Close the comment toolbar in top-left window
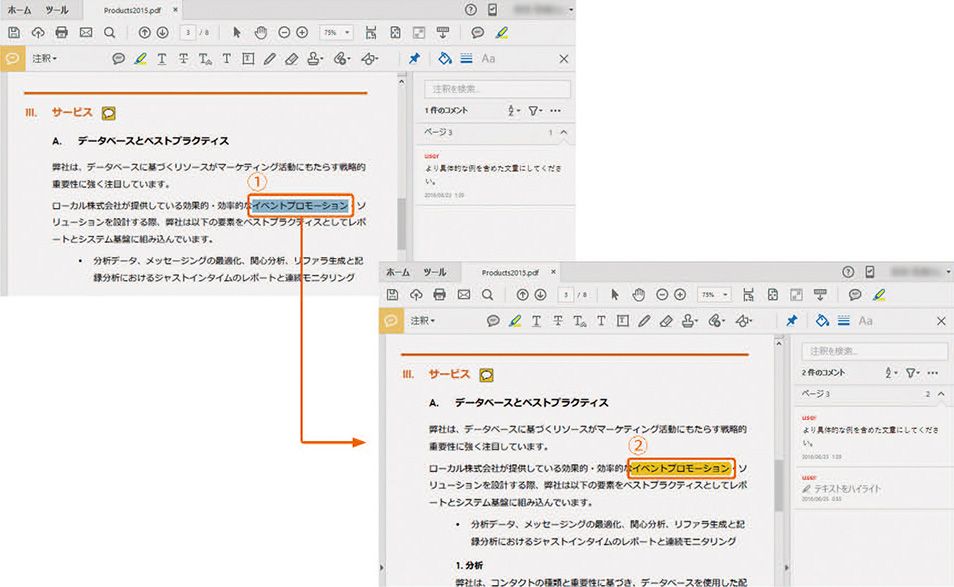The image size is (954, 587). (563, 58)
